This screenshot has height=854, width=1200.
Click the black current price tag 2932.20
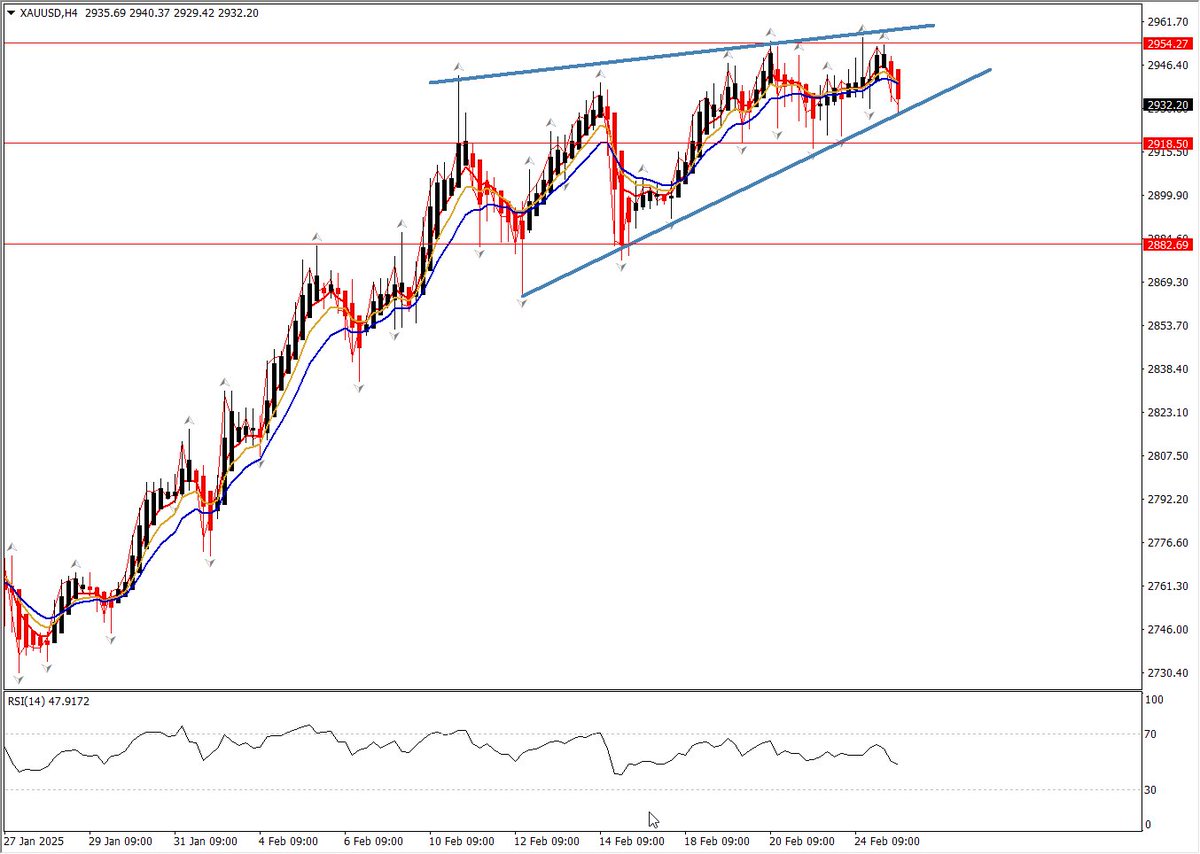tap(1169, 104)
